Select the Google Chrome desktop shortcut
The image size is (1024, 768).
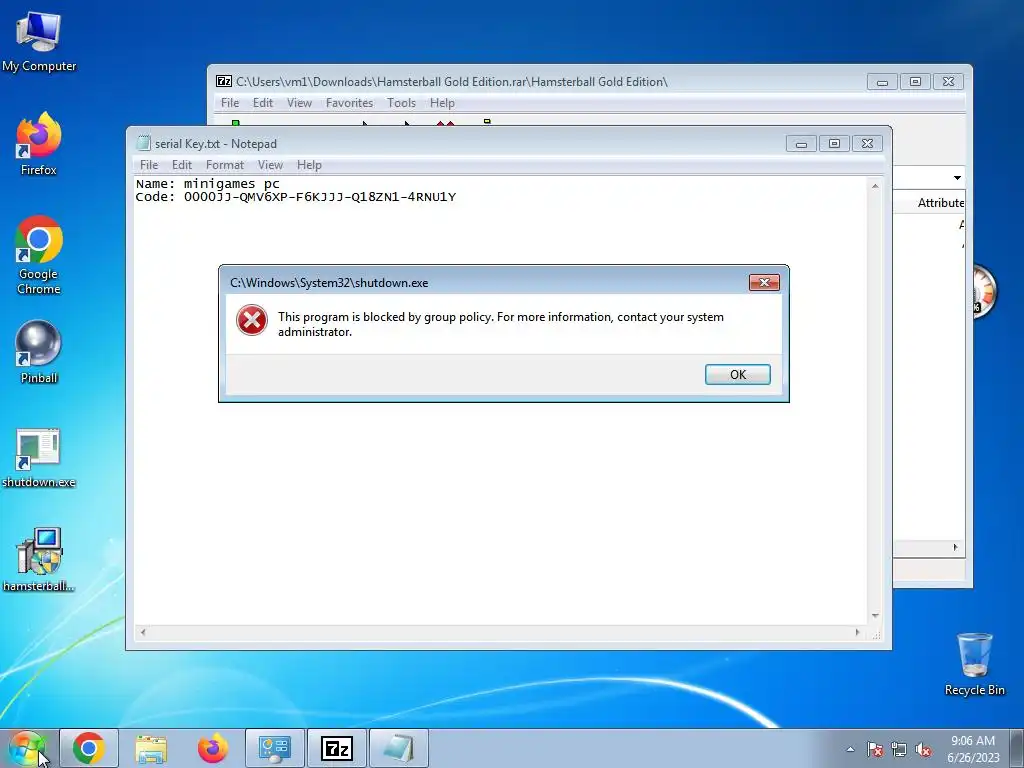(39, 255)
